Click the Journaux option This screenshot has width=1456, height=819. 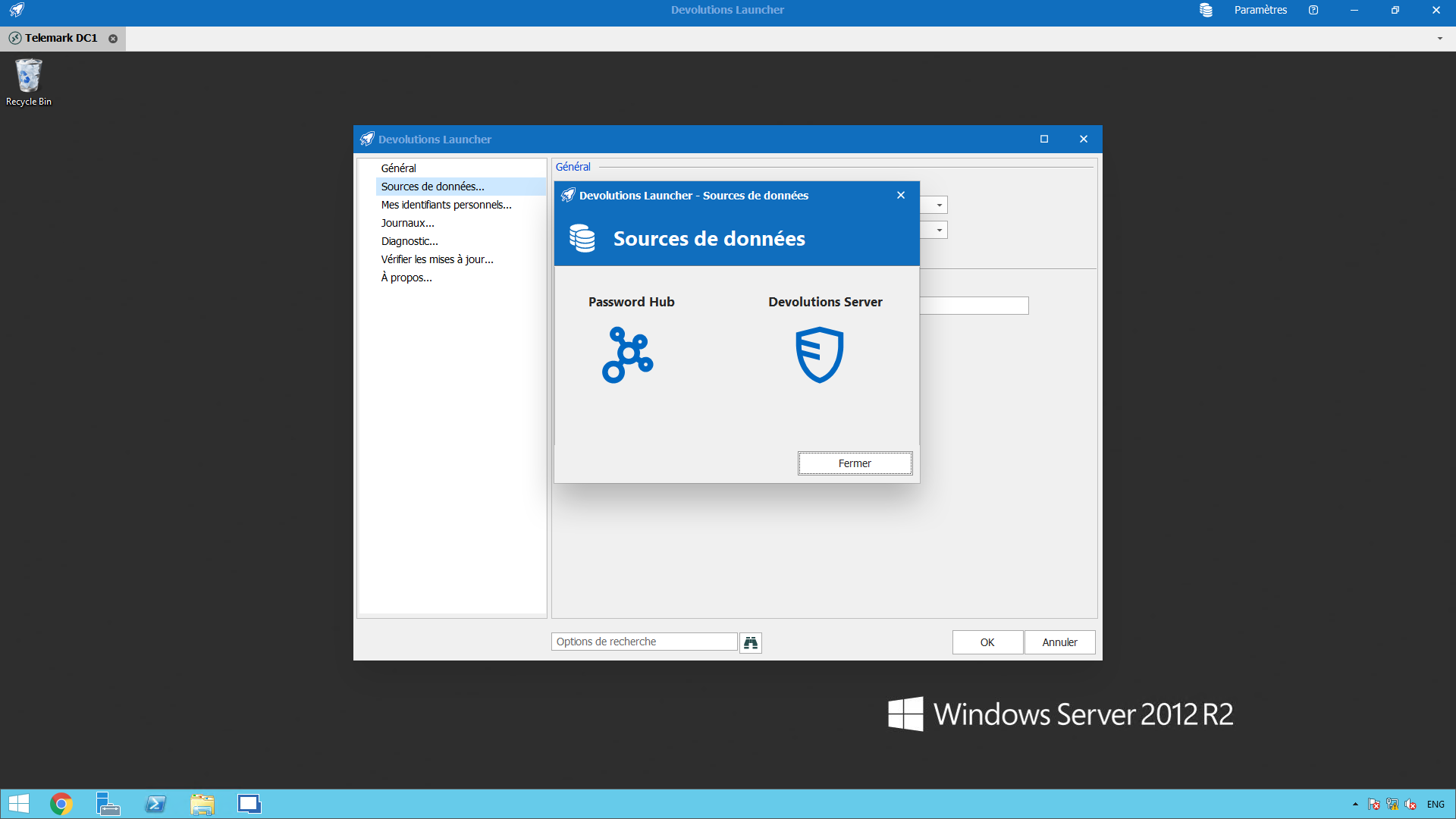pyautogui.click(x=408, y=223)
